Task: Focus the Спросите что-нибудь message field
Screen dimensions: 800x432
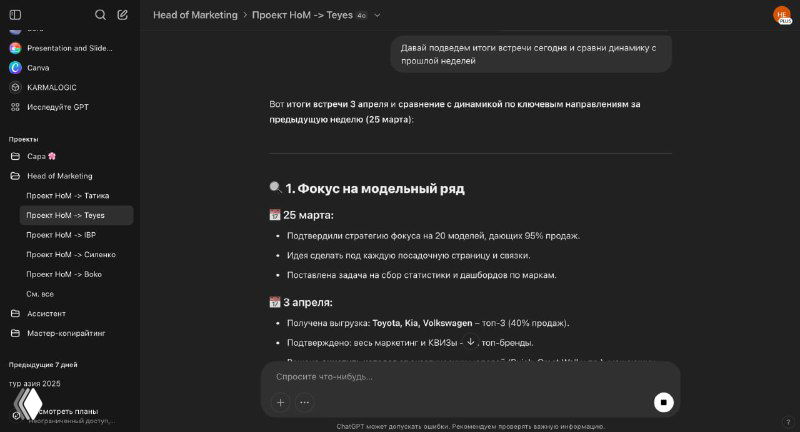Action: click(x=469, y=376)
